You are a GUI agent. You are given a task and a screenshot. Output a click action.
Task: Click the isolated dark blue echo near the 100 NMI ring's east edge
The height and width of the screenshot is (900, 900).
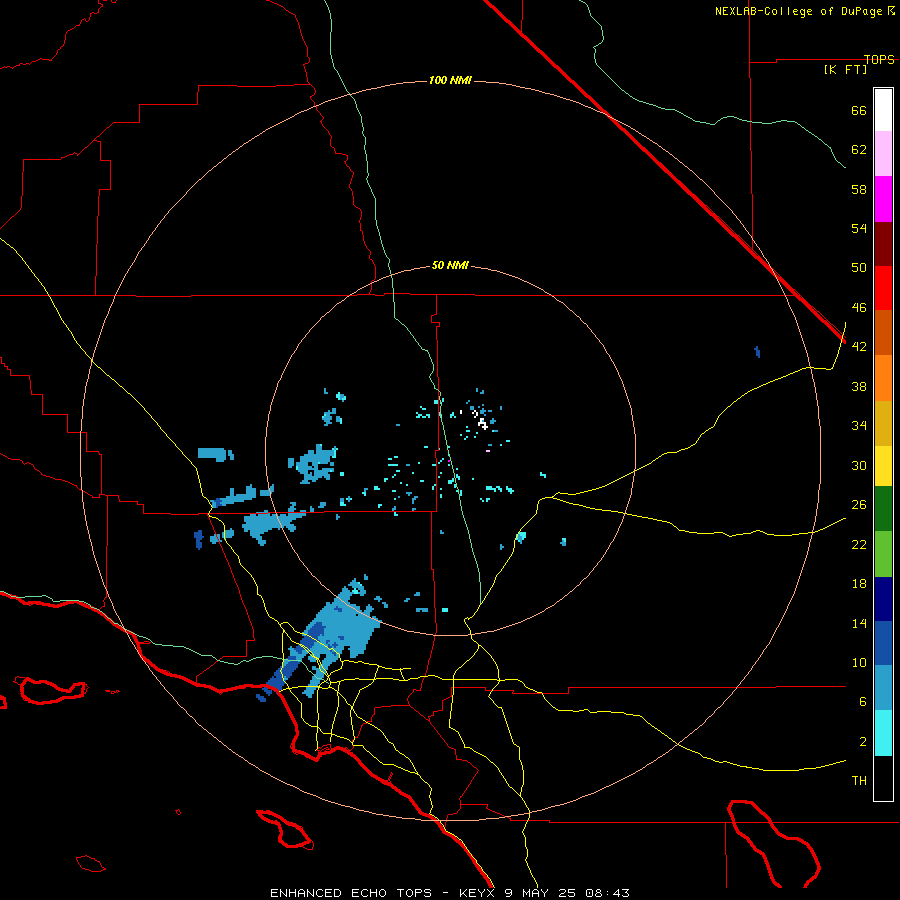point(757,352)
